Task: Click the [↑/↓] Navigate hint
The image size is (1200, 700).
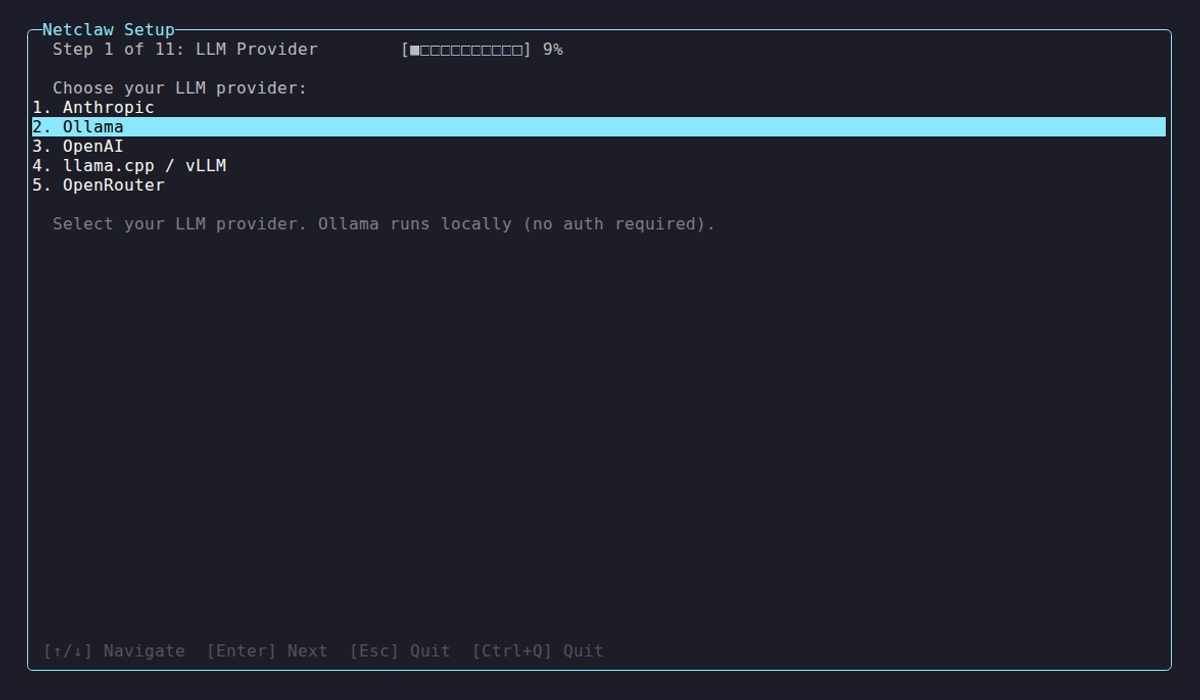Action: coord(114,651)
